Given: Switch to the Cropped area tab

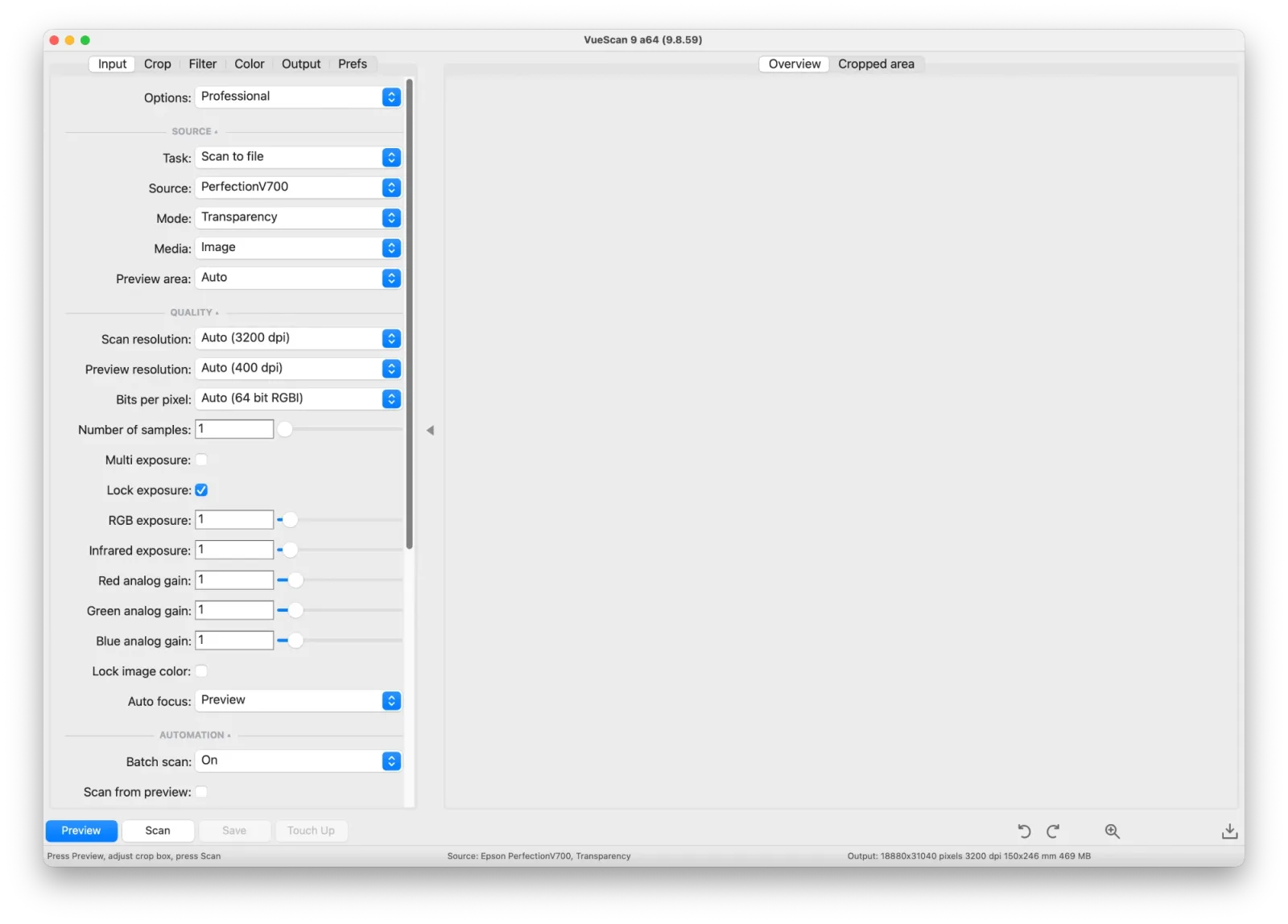Looking at the screenshot, I should click(x=876, y=64).
